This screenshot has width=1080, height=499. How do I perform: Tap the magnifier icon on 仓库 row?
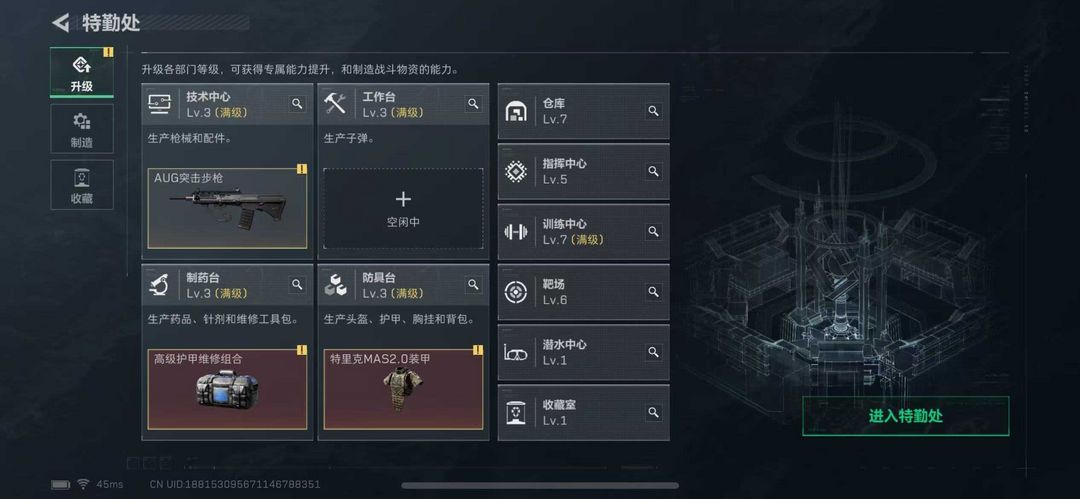point(653,111)
